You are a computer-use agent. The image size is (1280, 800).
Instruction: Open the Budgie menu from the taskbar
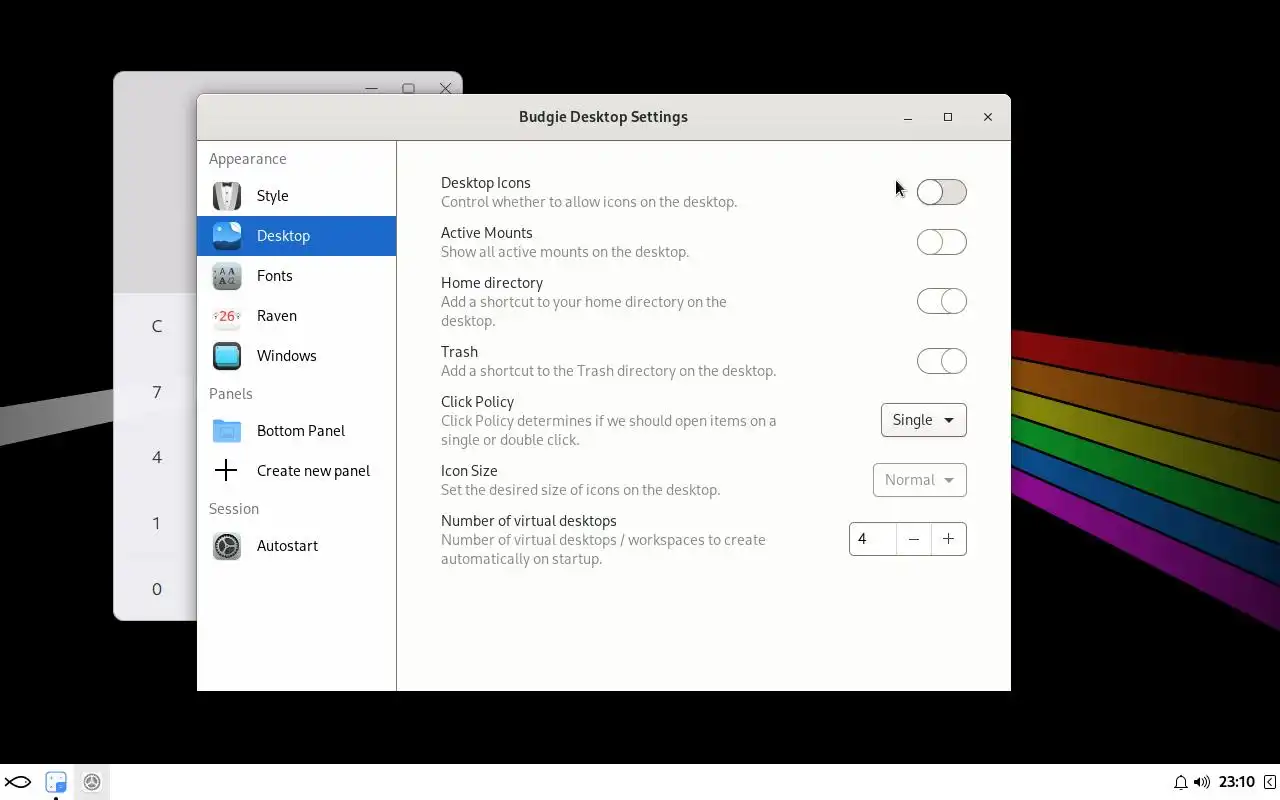point(18,782)
